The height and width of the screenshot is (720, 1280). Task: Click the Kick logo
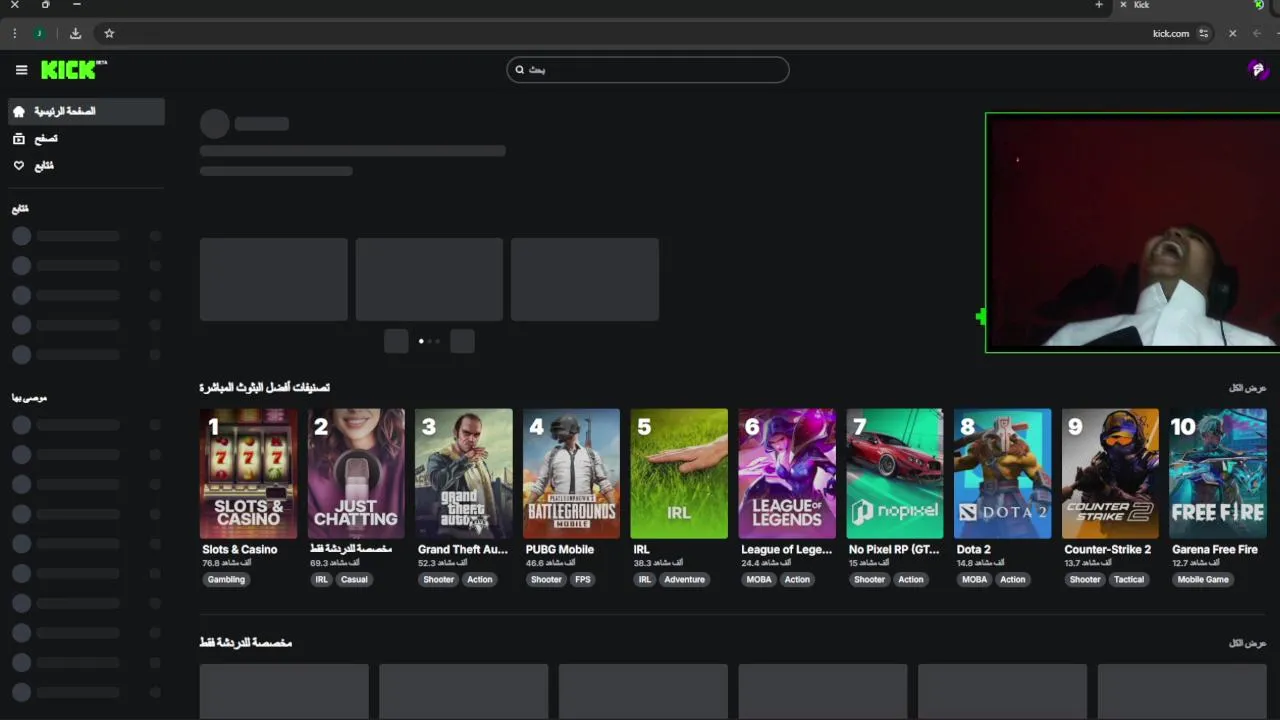click(73, 70)
